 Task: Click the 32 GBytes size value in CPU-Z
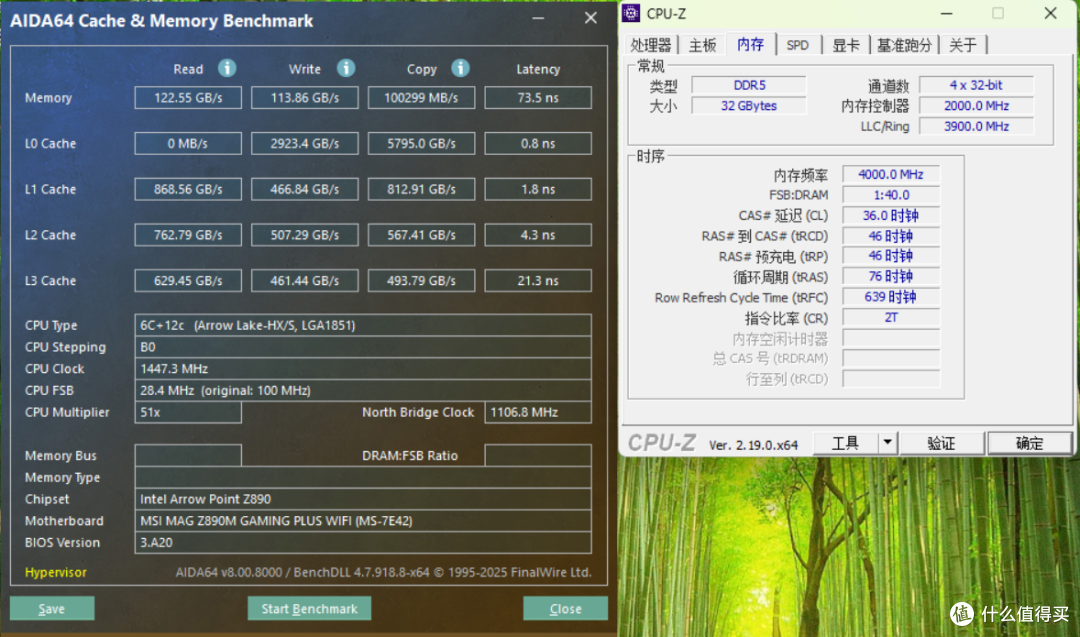point(749,106)
